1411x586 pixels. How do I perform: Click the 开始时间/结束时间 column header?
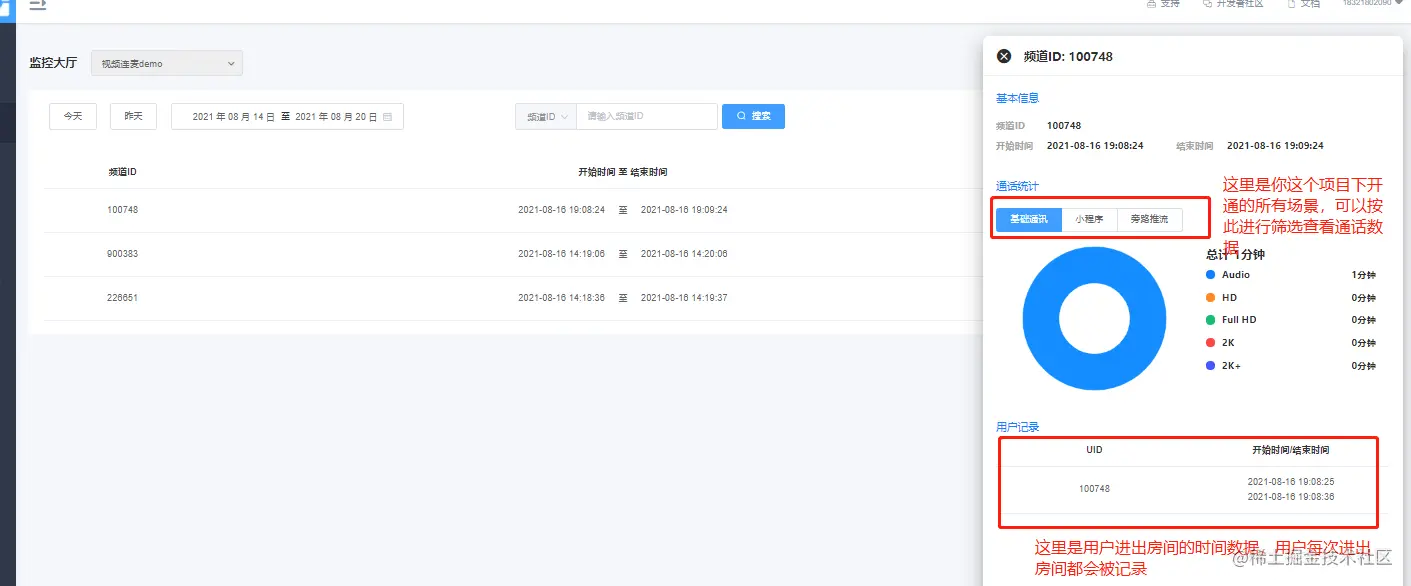click(x=1290, y=450)
